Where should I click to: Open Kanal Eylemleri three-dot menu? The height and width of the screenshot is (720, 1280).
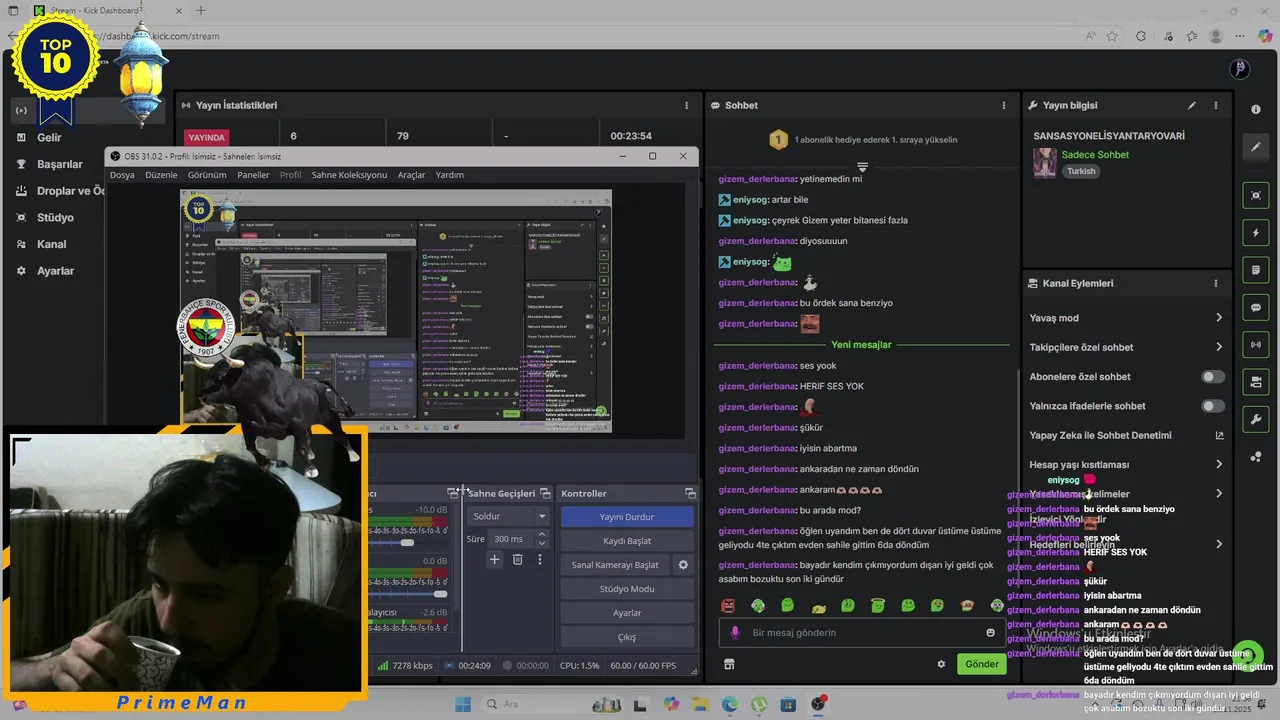coord(1216,283)
